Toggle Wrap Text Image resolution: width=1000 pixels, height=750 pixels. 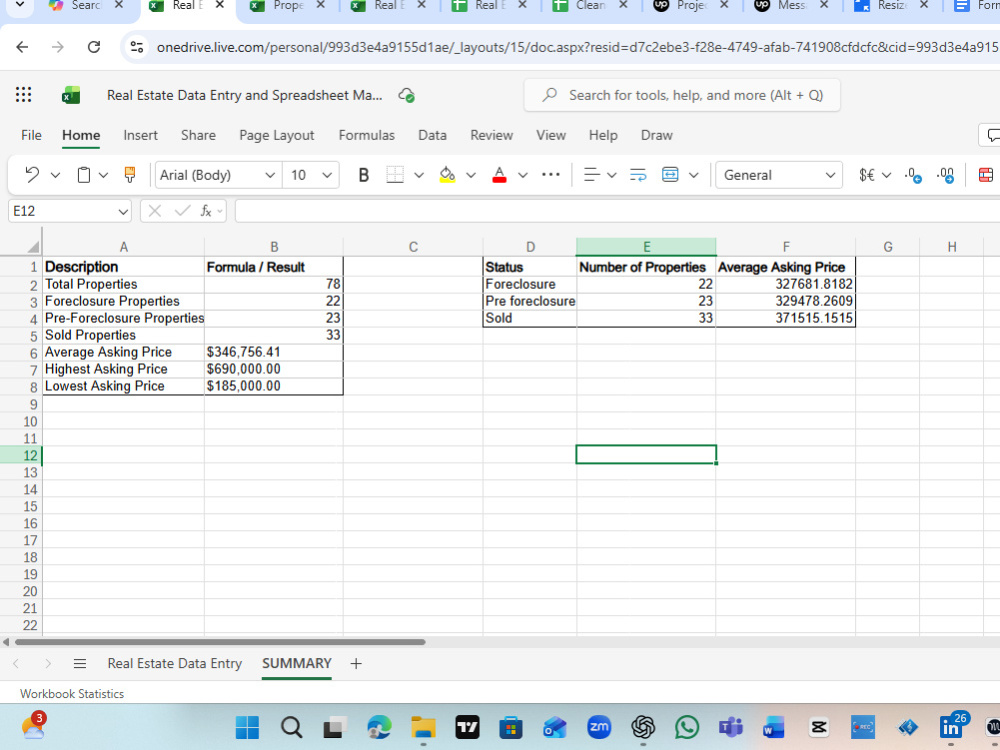click(638, 175)
